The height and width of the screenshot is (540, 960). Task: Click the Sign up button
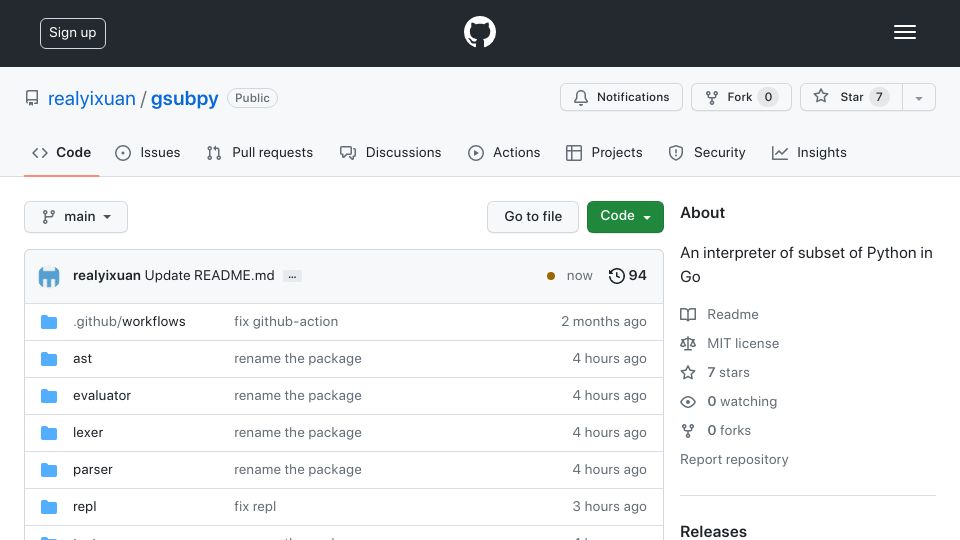[x=73, y=33]
